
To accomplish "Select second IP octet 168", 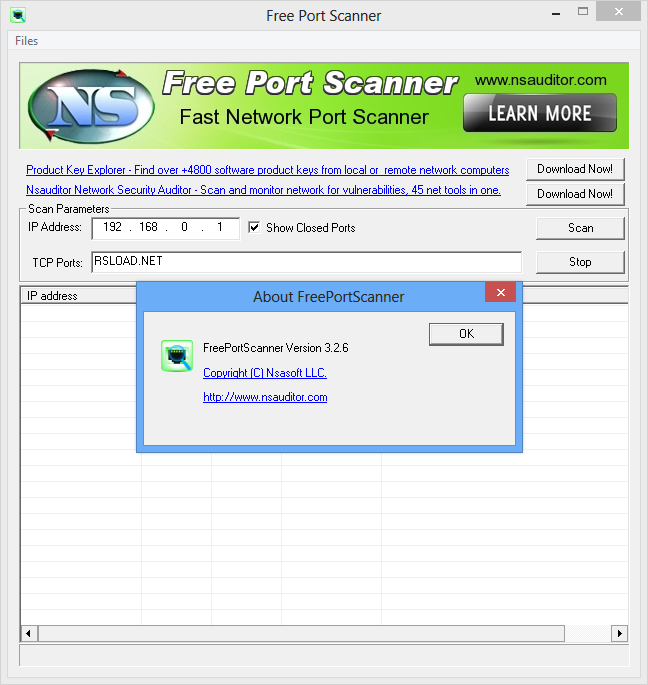I will tap(148, 227).
